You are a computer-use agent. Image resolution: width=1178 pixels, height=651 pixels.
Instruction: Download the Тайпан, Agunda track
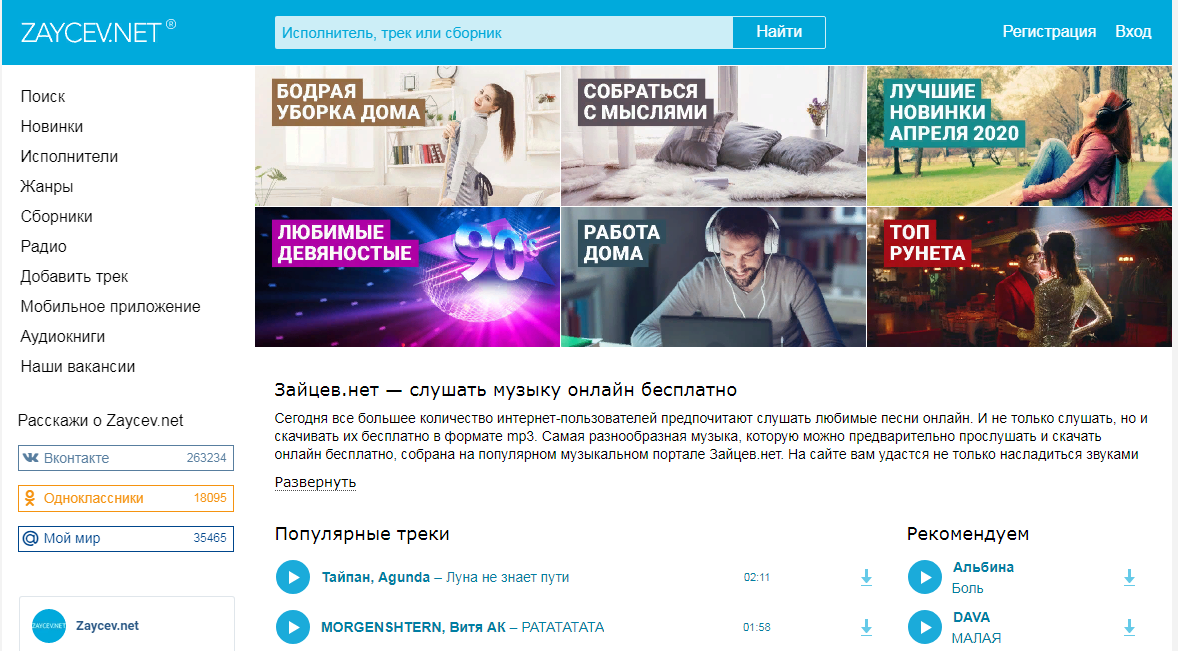pos(866,577)
